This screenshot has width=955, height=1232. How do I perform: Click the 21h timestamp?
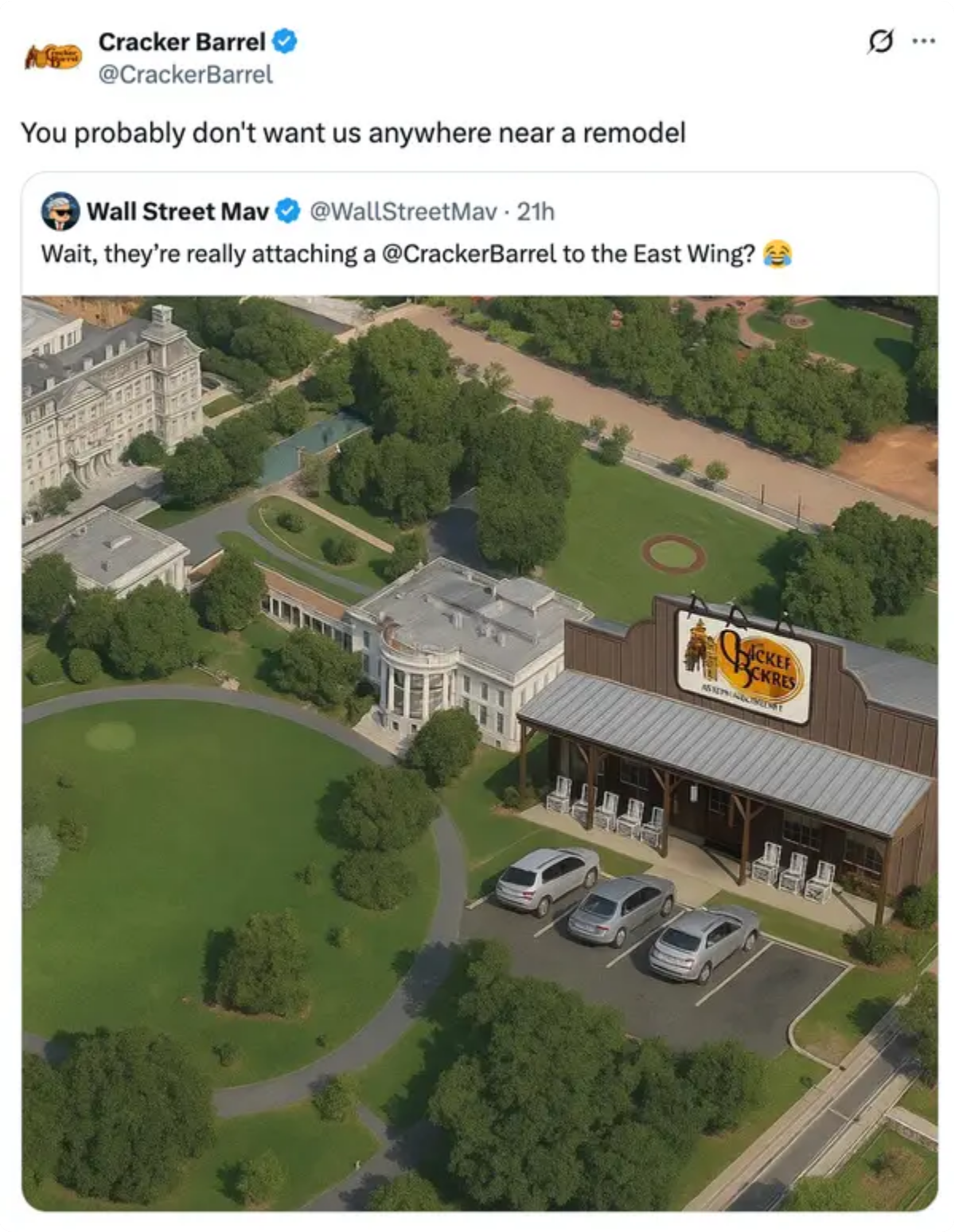tap(536, 212)
